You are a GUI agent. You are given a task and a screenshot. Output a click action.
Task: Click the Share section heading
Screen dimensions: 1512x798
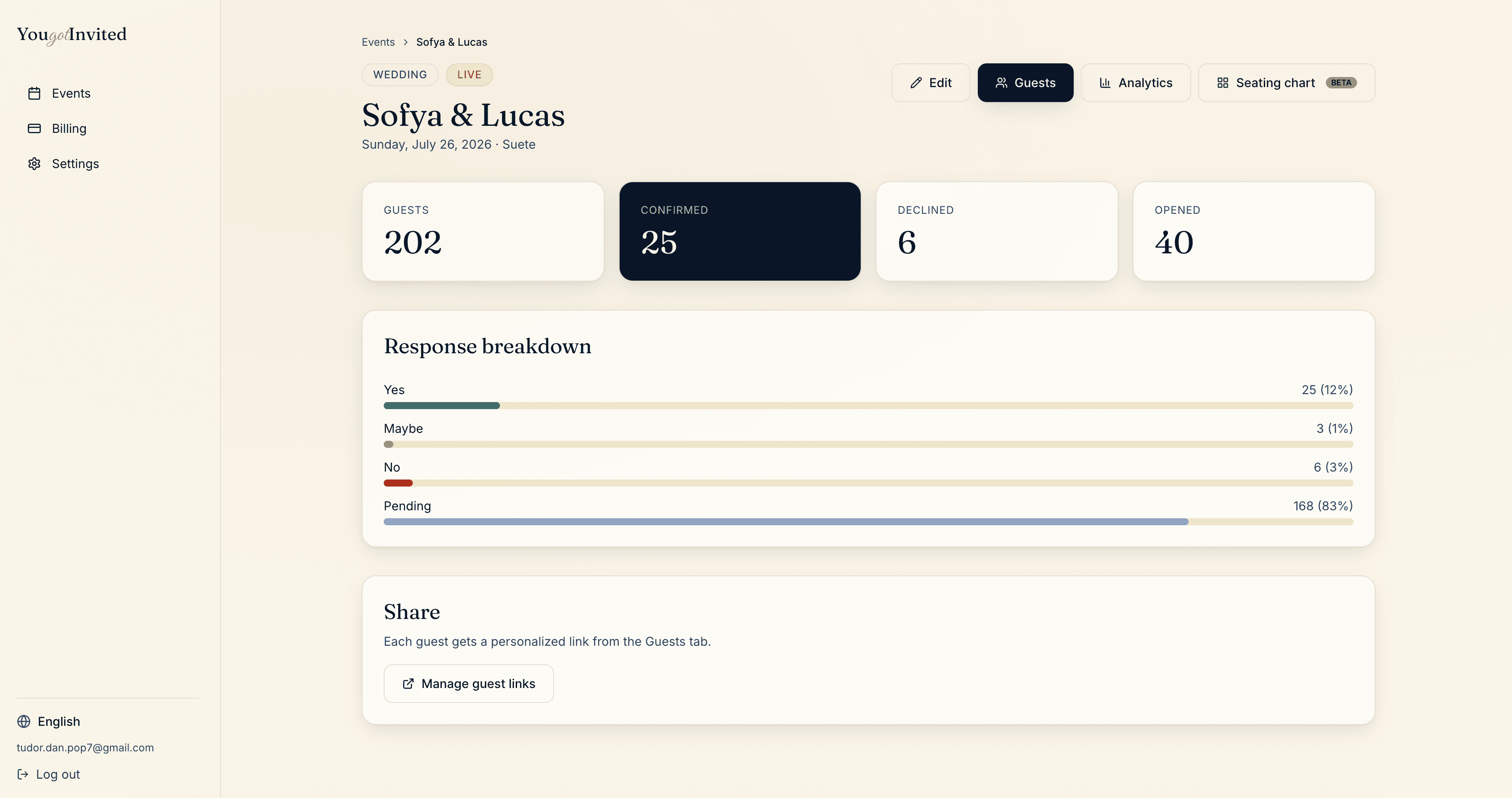(x=411, y=612)
